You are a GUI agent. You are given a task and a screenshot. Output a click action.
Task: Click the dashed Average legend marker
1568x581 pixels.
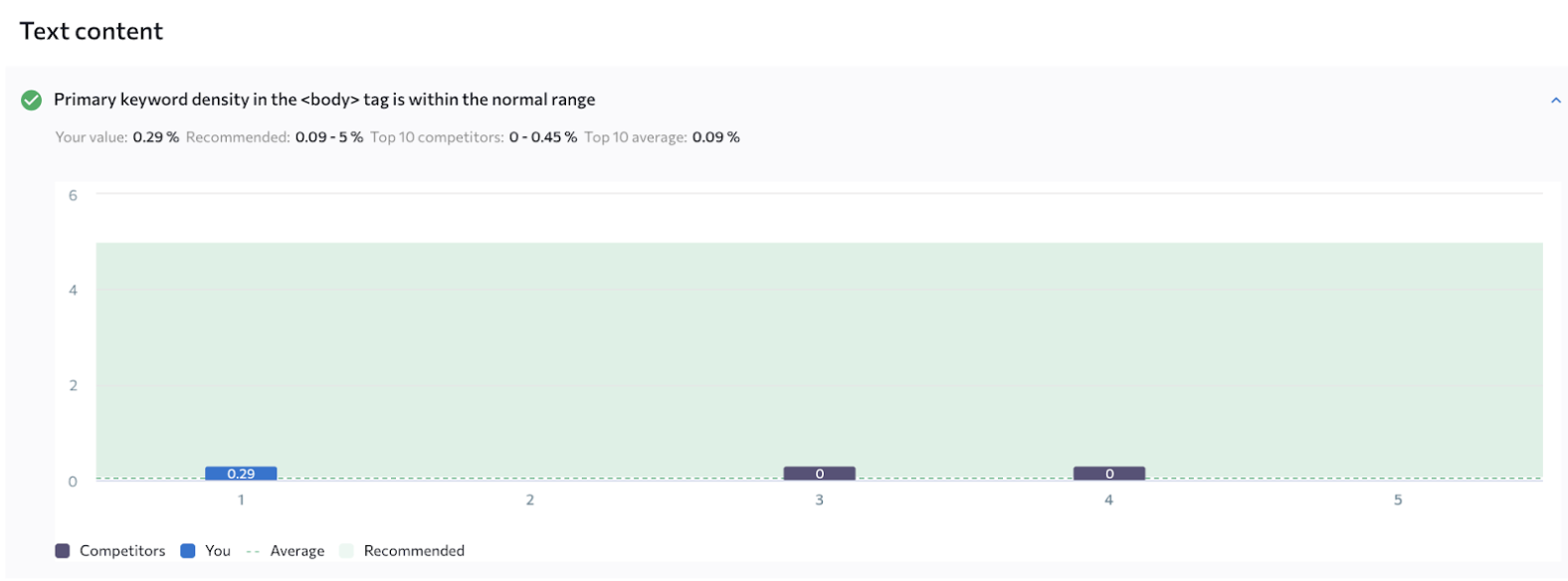253,551
